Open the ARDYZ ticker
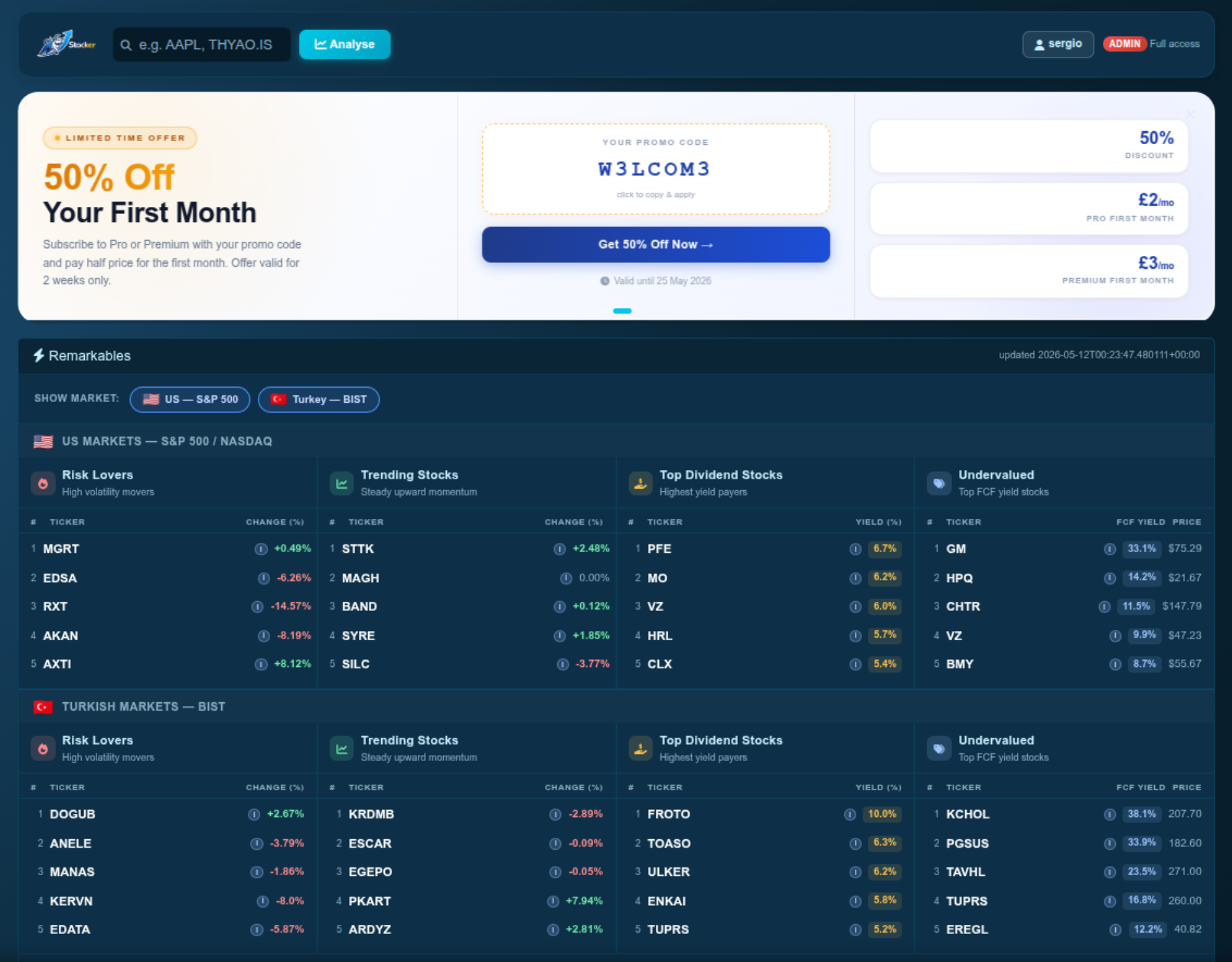1232x962 pixels. (369, 930)
